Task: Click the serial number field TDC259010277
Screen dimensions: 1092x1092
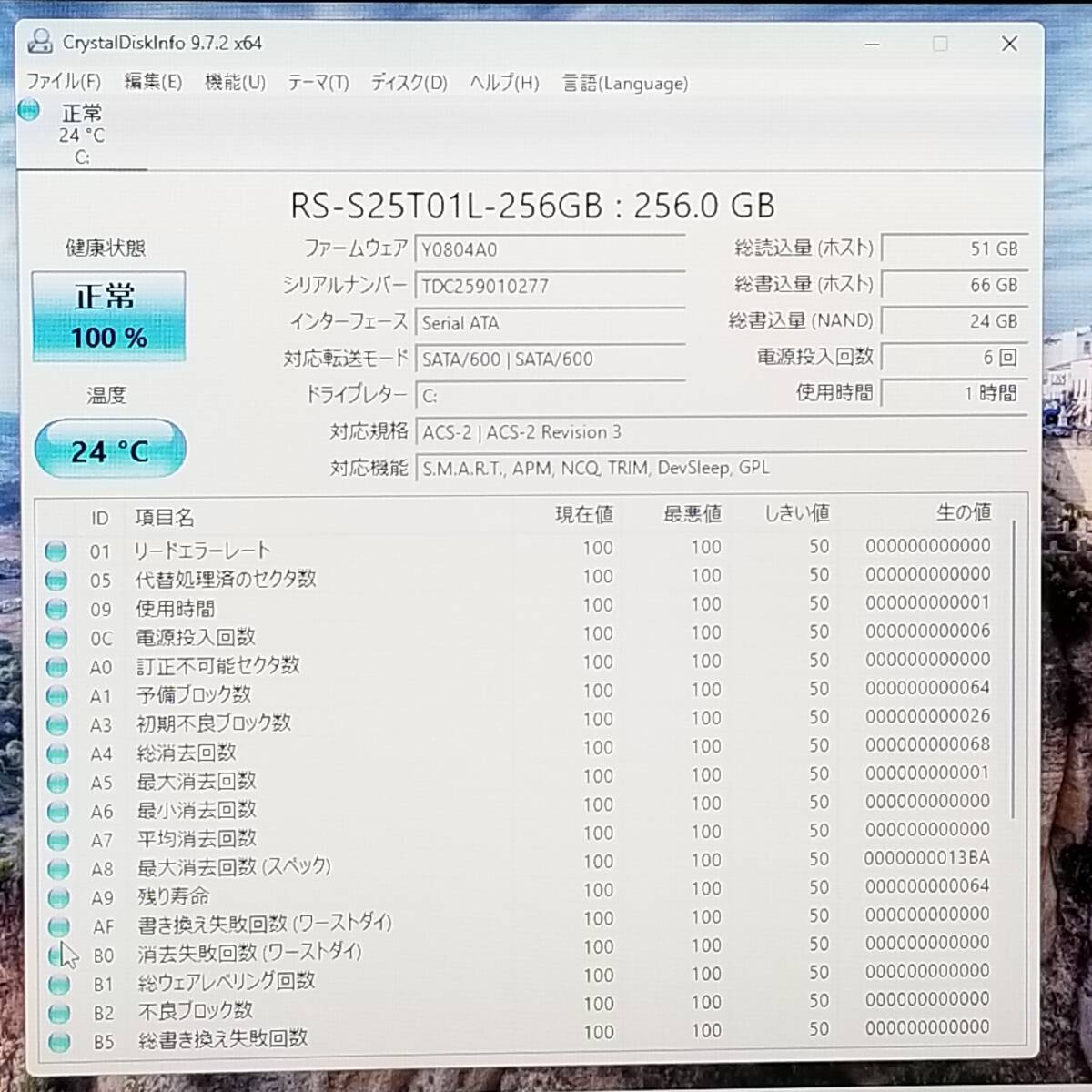Action: pyautogui.click(x=549, y=286)
